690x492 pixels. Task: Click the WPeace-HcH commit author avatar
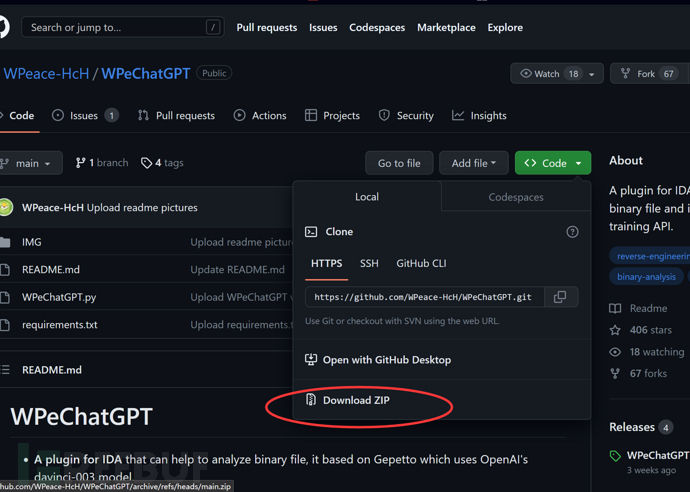(6, 207)
